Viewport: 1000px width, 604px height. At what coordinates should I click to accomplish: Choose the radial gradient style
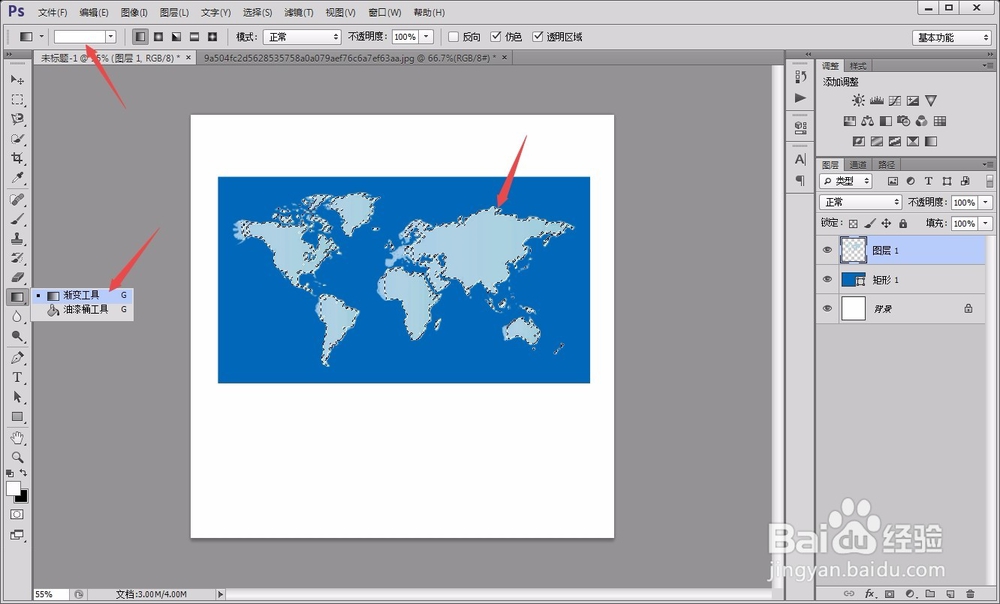click(x=158, y=37)
